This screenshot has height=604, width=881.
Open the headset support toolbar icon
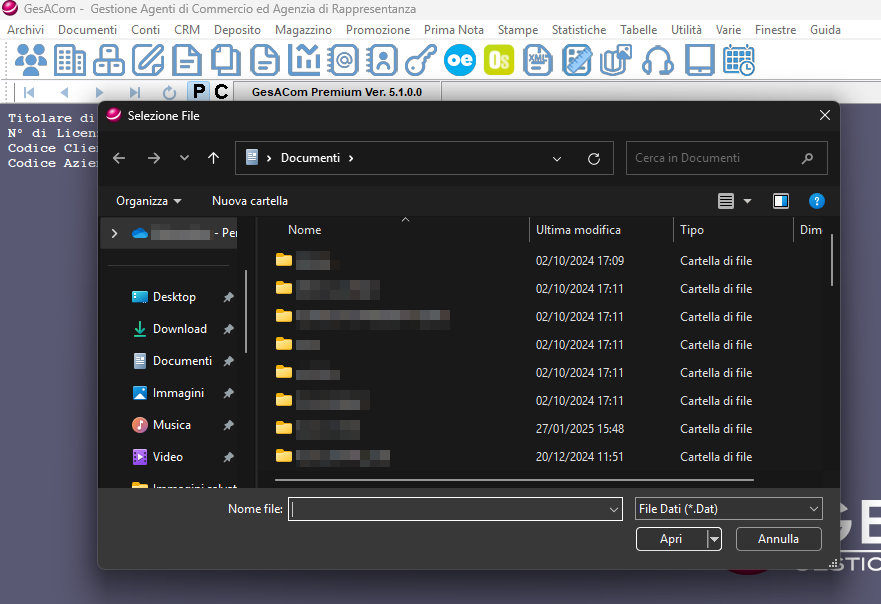tap(657, 60)
